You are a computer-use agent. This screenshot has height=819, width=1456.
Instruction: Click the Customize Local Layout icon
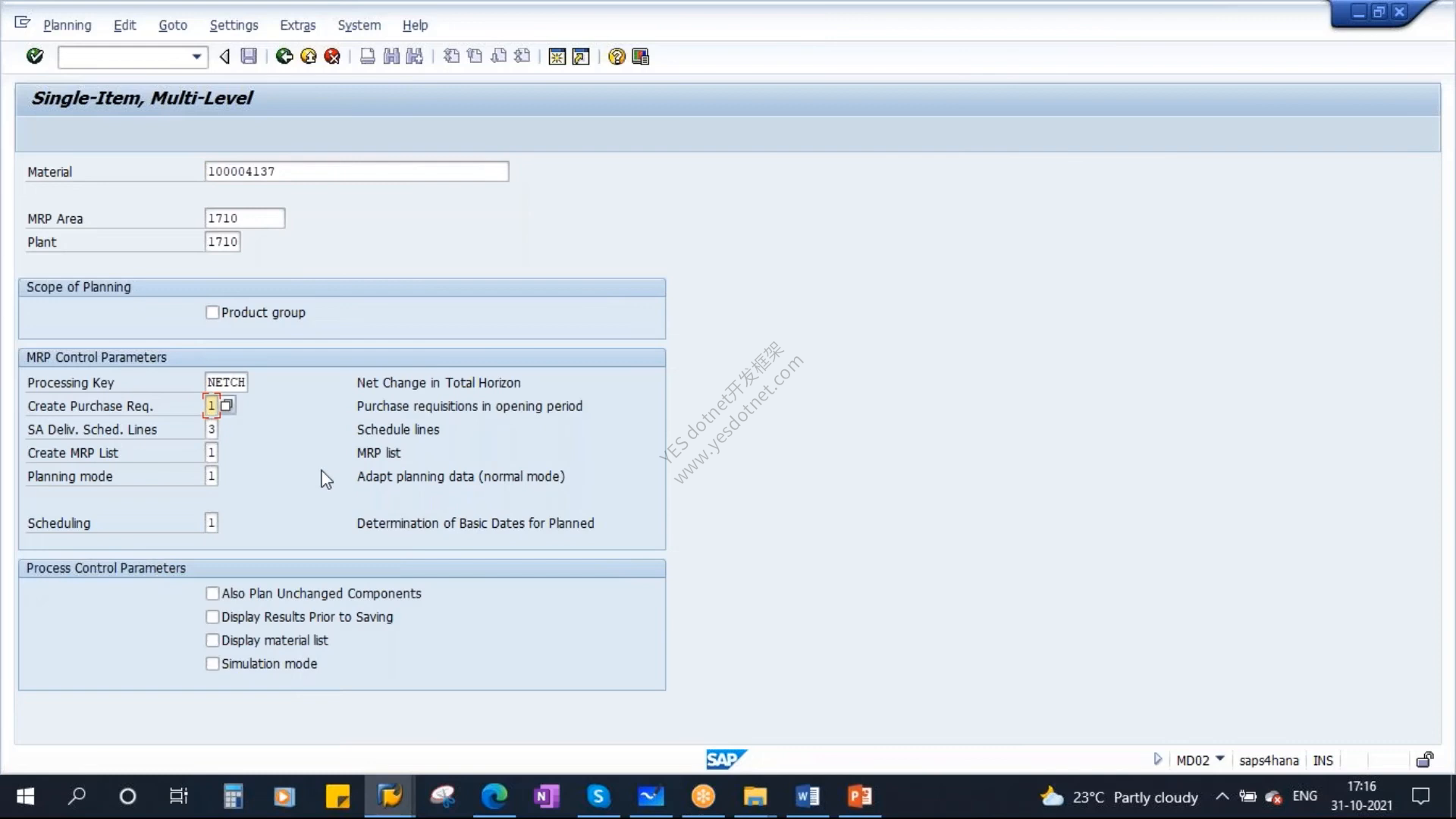tap(641, 57)
